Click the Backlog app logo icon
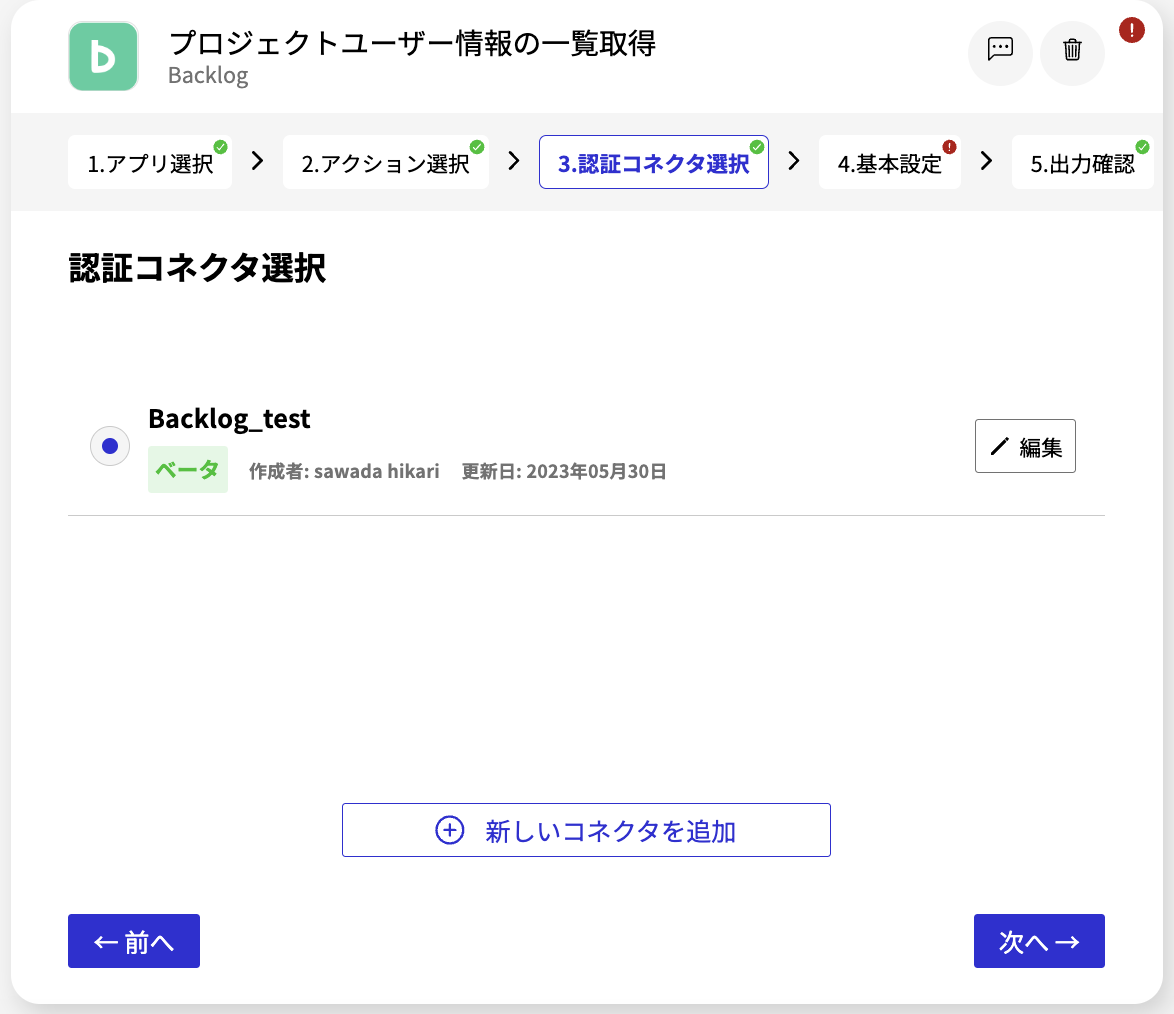This screenshot has width=1174, height=1014. coord(103,56)
